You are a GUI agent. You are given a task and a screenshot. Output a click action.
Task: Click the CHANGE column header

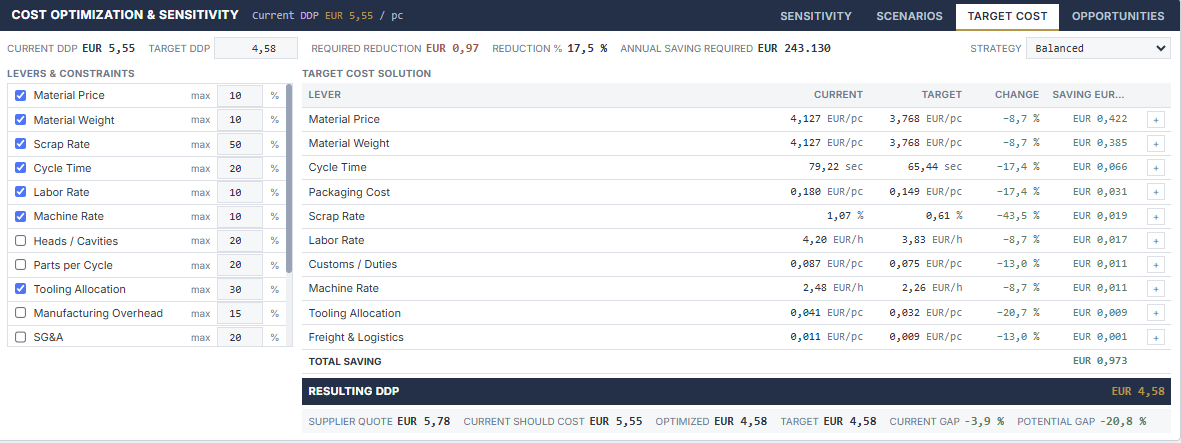(1017, 95)
